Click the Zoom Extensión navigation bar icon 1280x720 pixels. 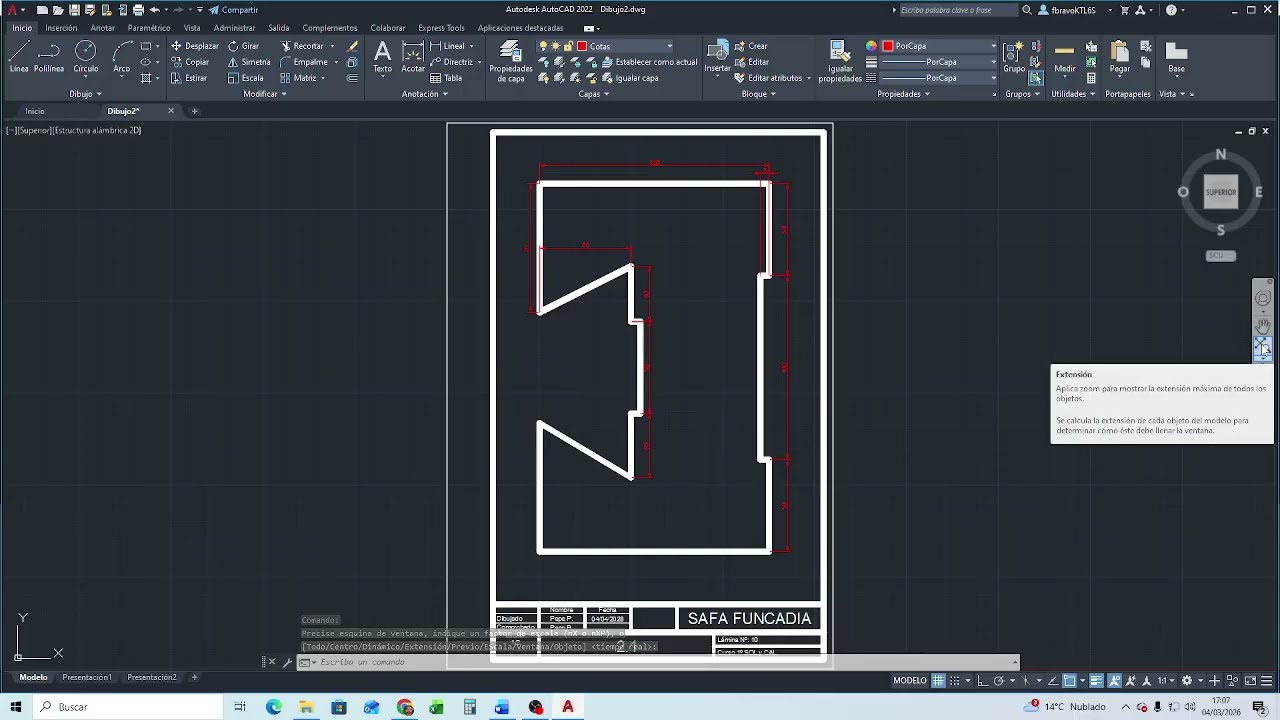point(1263,346)
